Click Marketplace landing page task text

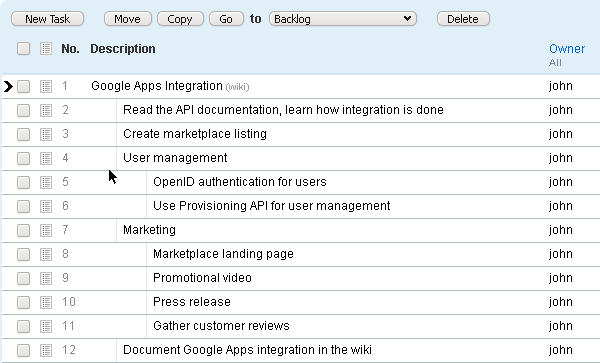tap(223, 254)
